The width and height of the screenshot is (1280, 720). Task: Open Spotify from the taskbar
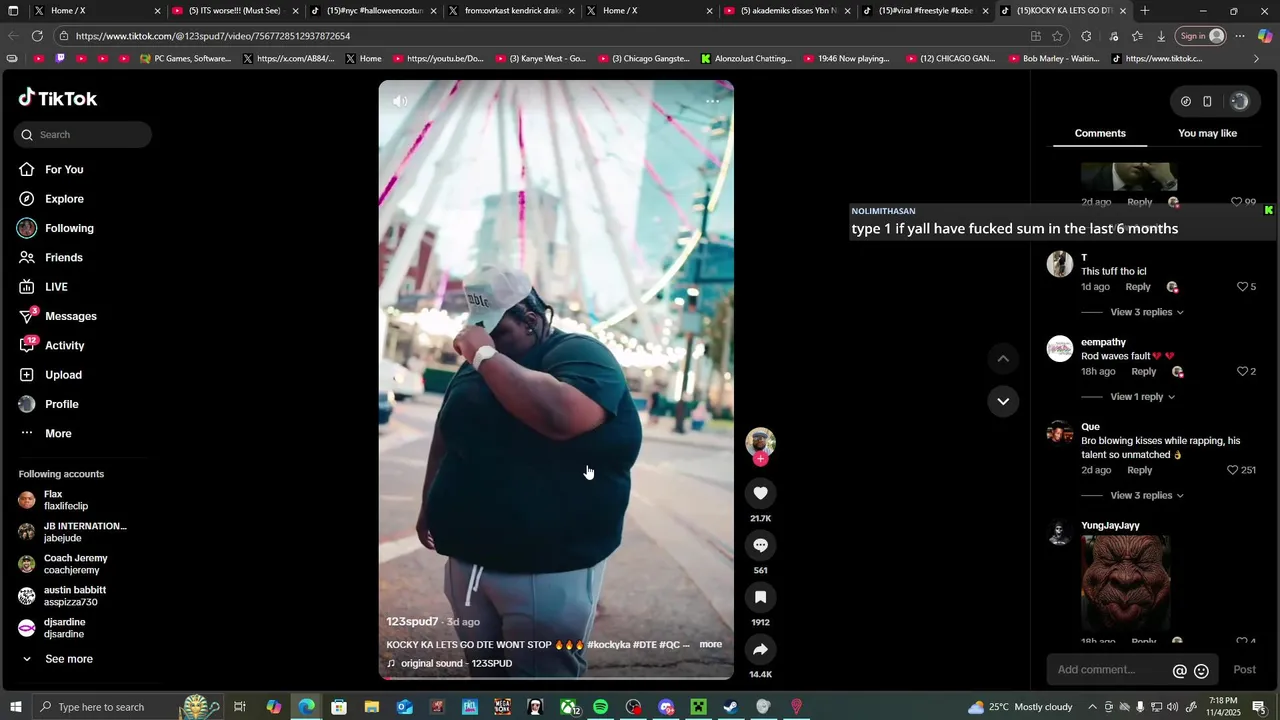click(x=600, y=707)
